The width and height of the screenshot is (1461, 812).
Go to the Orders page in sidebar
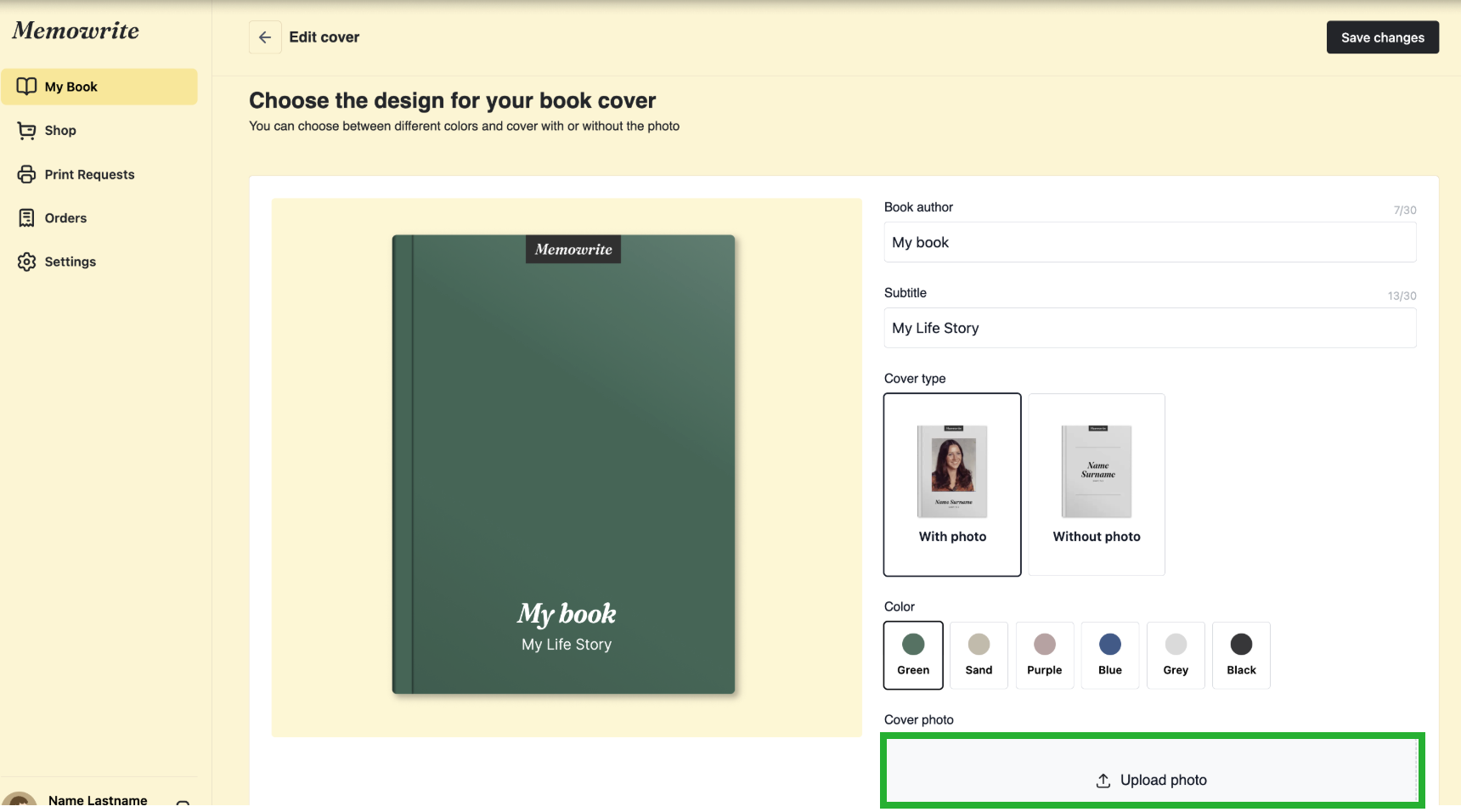[65, 218]
